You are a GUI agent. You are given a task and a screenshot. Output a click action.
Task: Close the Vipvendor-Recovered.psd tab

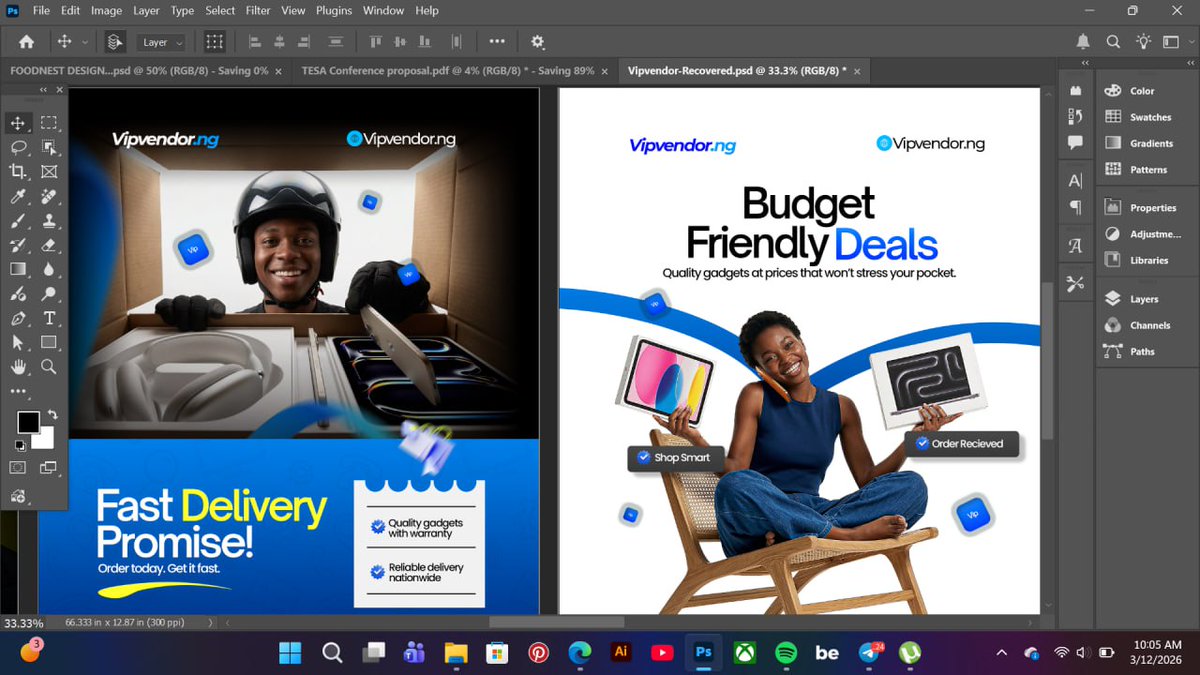[856, 71]
